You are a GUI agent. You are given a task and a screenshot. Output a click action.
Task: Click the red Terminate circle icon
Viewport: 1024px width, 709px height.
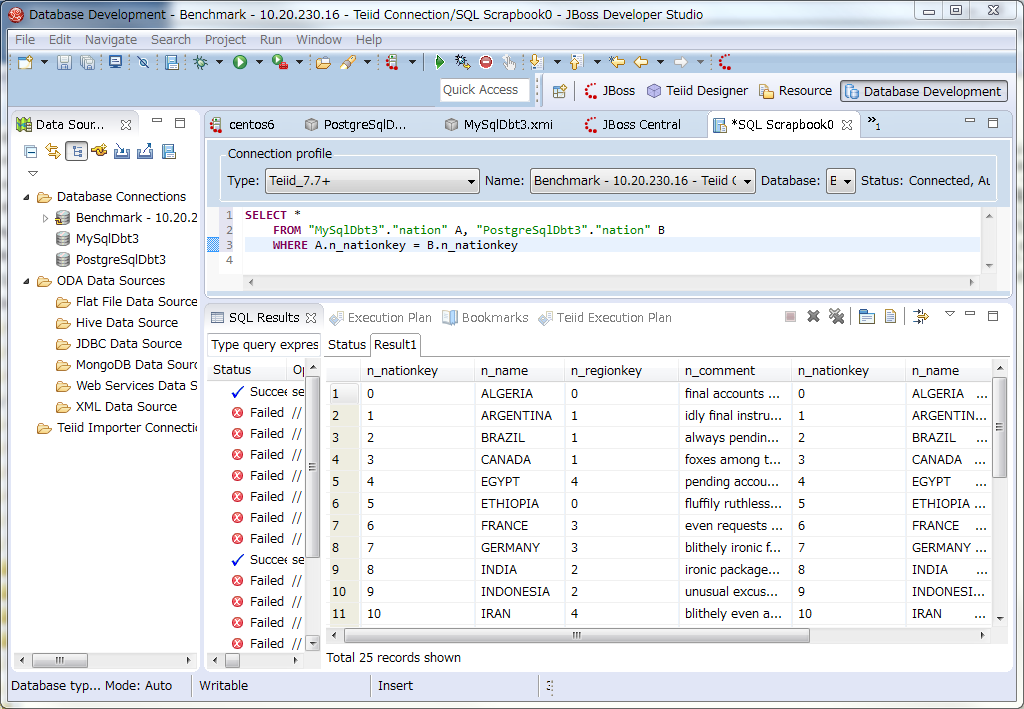486,62
